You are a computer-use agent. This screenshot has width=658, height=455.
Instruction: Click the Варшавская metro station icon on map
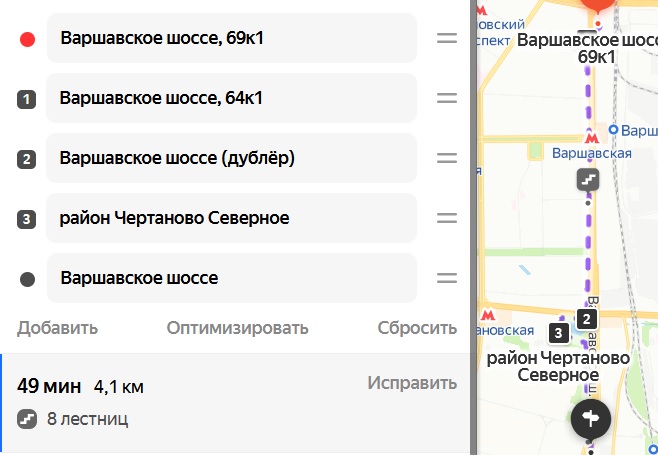[x=592, y=137]
